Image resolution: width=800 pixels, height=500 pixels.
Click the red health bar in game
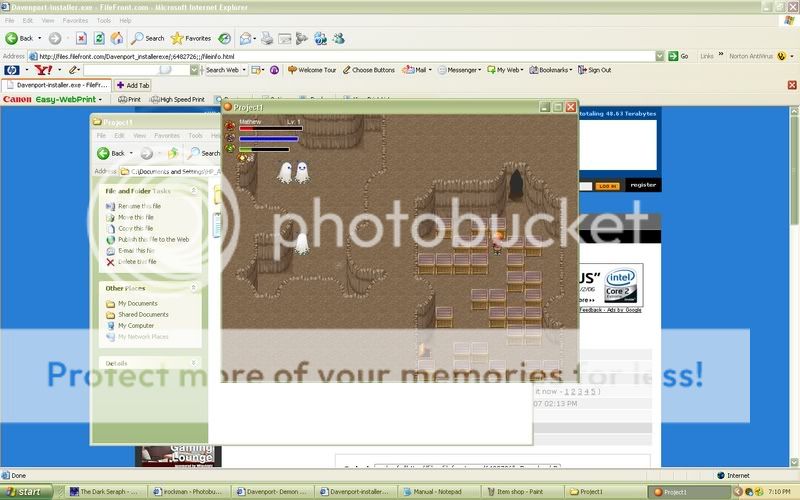[x=270, y=129]
